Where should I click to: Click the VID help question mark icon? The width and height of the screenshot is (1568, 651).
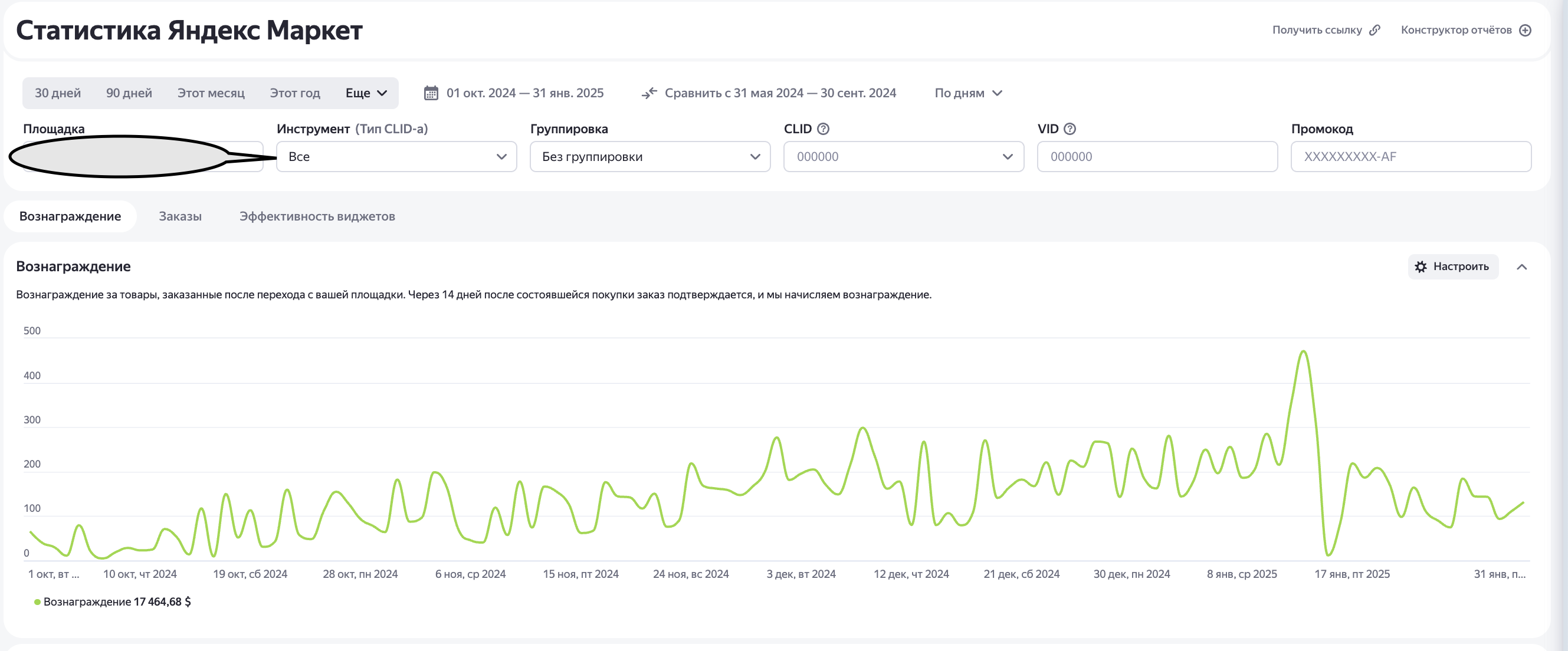pos(1070,129)
